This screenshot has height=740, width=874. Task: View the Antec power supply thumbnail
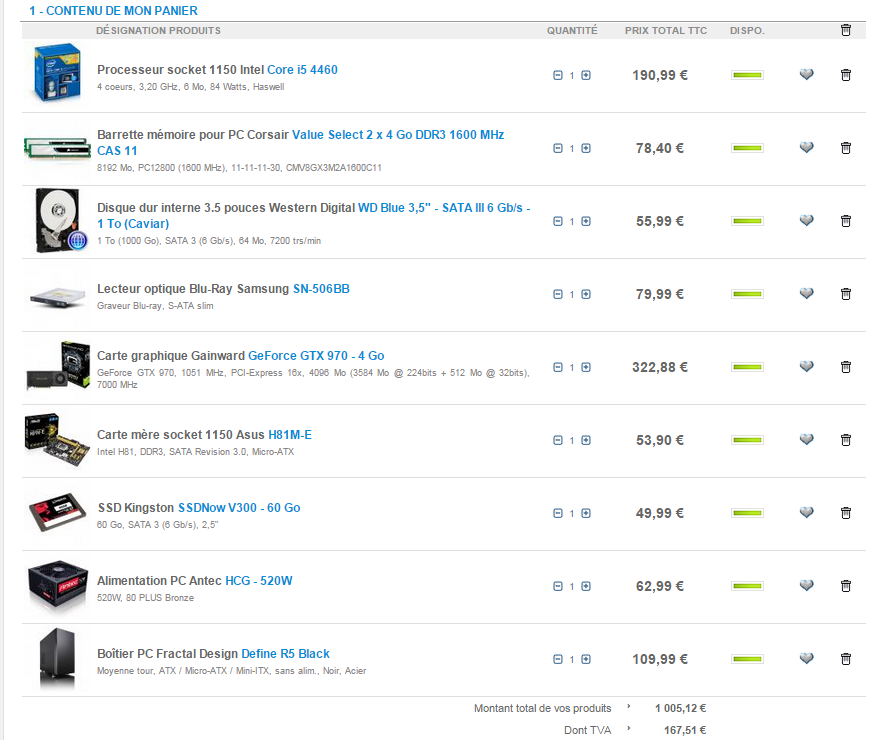tap(58, 586)
